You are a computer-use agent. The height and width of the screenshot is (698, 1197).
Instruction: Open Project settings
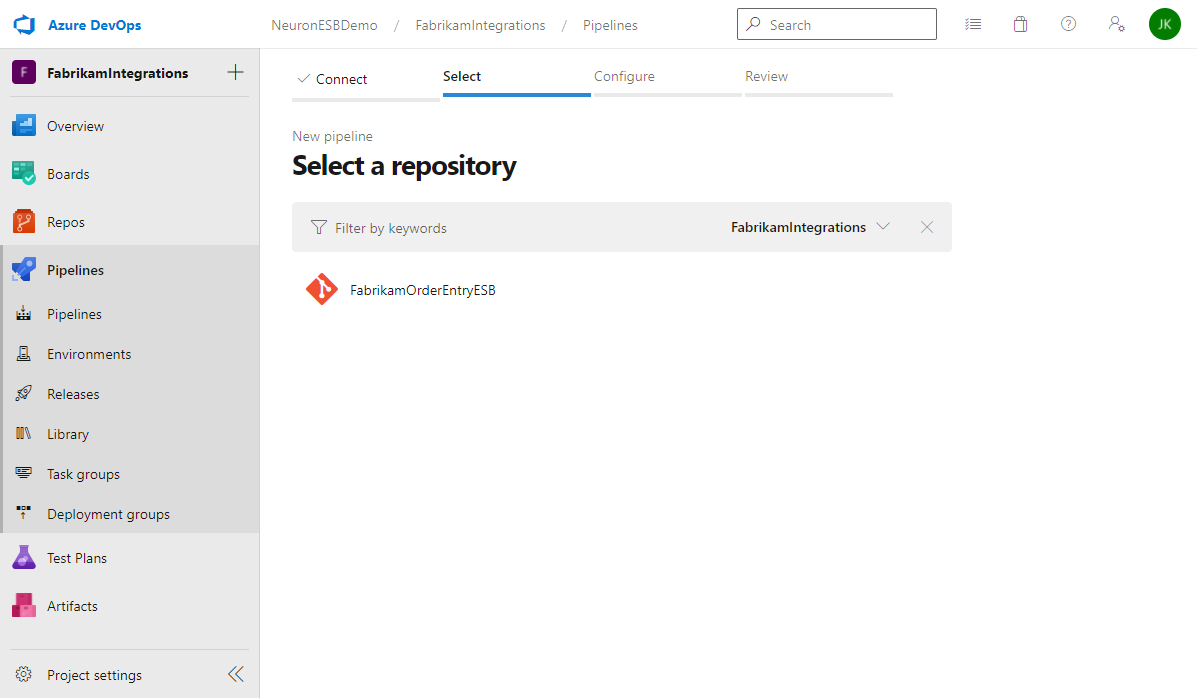coord(95,675)
